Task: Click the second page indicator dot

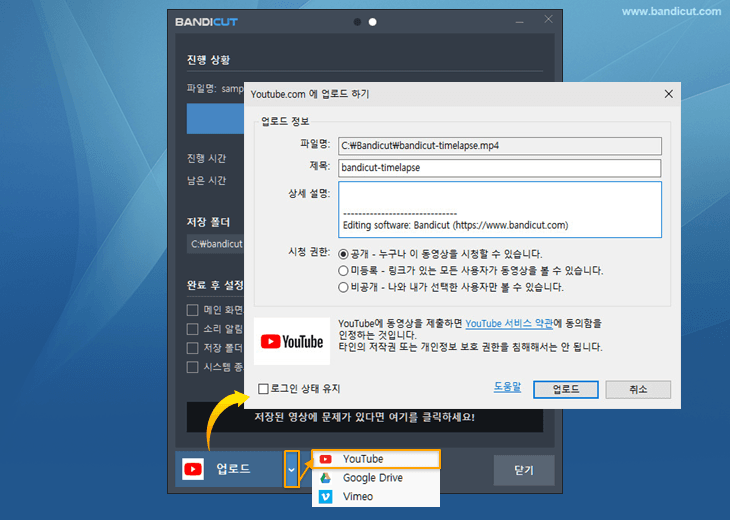Action: (372, 22)
